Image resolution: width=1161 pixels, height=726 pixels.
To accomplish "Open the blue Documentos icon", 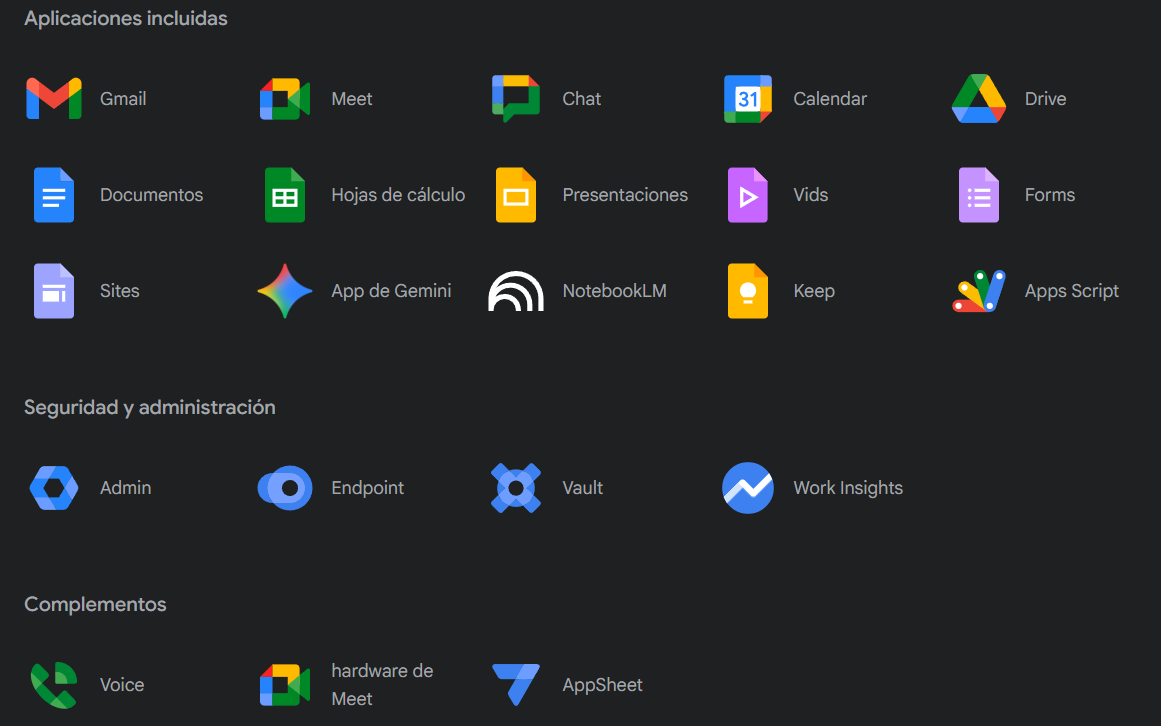I will point(53,195).
